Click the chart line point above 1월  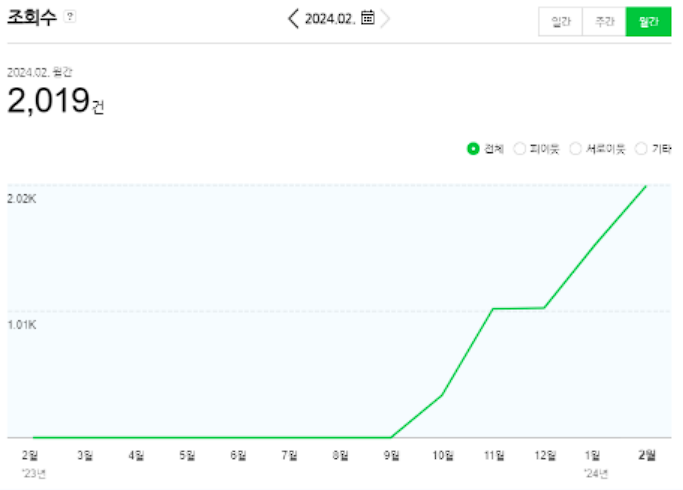click(x=594, y=247)
